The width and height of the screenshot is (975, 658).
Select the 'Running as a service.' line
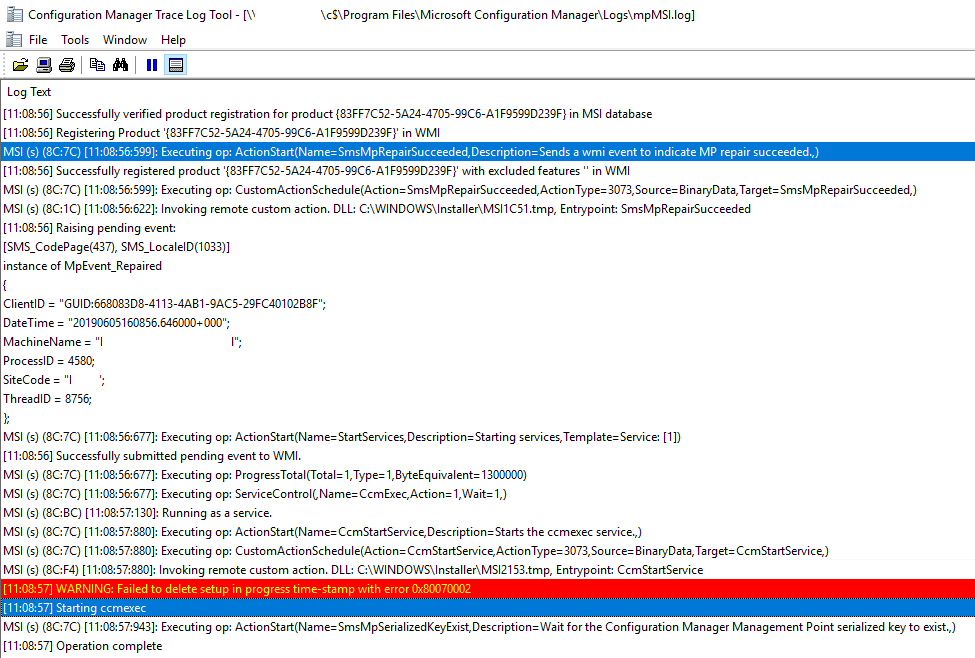pyautogui.click(x=488, y=513)
